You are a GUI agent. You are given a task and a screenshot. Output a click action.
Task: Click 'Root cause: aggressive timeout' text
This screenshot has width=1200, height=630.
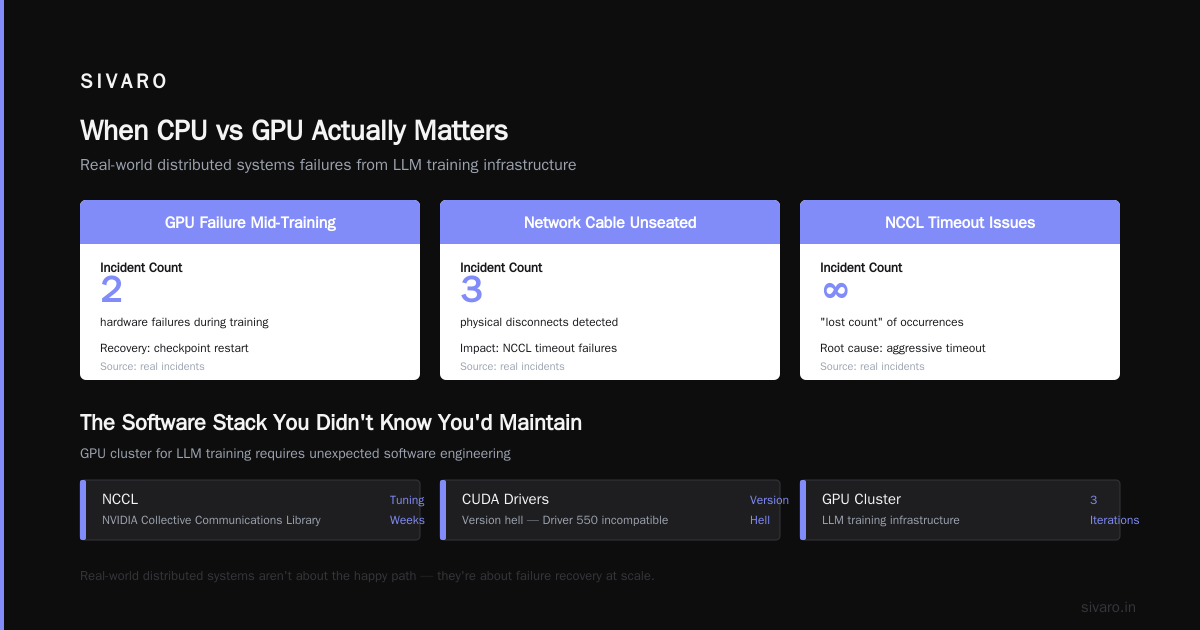click(903, 348)
